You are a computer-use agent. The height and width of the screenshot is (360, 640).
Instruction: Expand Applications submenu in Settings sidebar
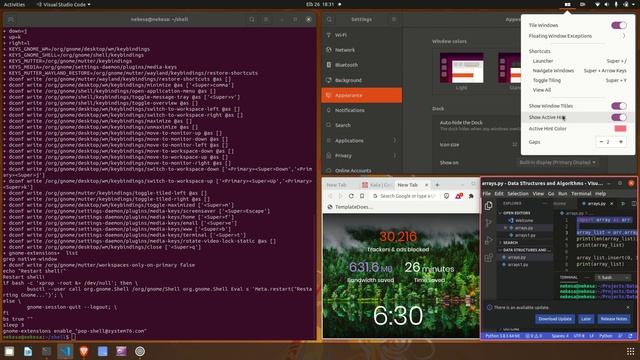pos(395,140)
